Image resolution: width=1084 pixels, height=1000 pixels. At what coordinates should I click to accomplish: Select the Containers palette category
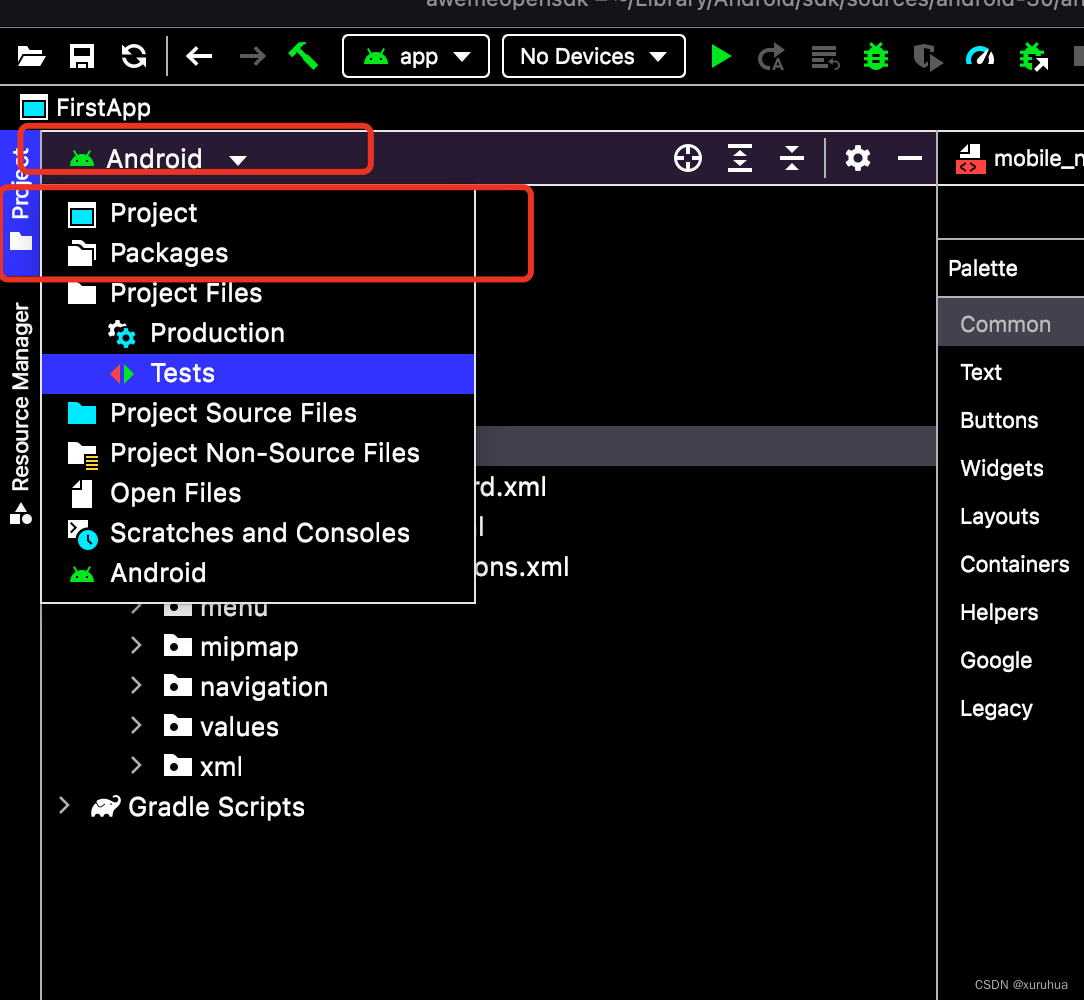pos(1011,564)
